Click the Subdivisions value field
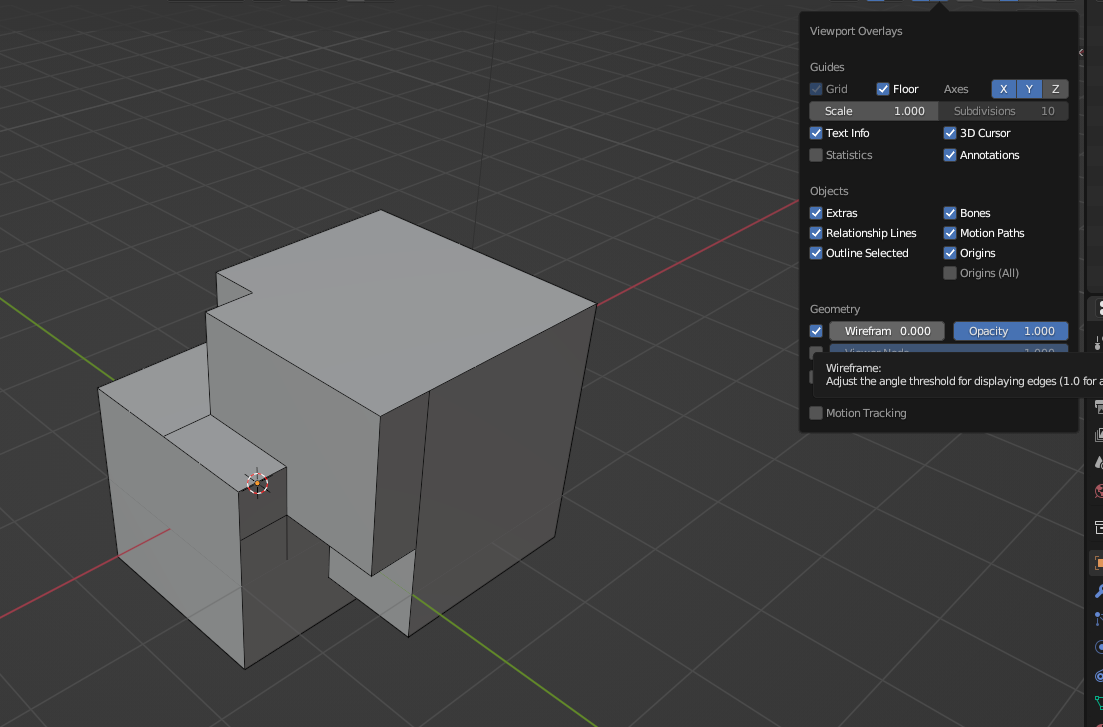 point(1004,111)
